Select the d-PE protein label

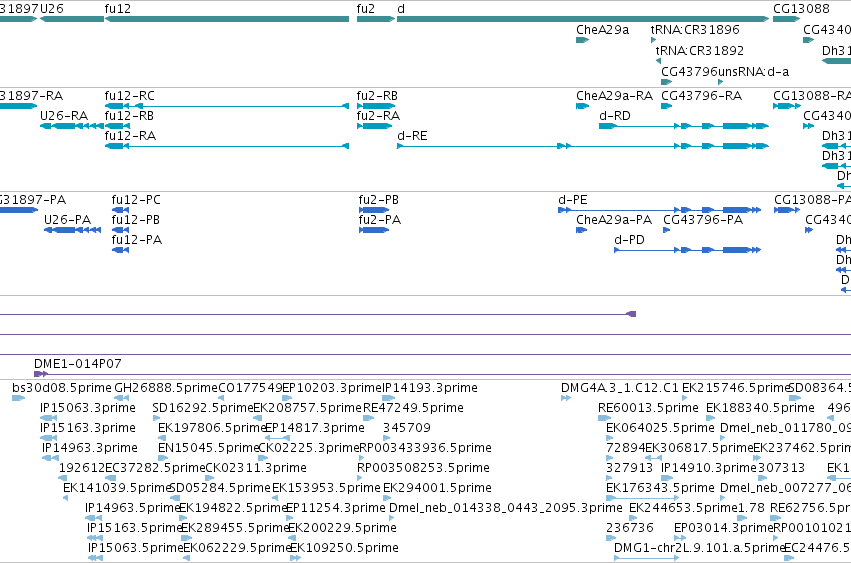(573, 200)
